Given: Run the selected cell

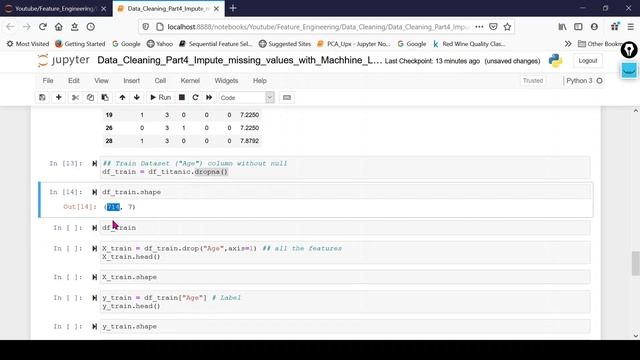Looking at the screenshot, I should point(160,98).
